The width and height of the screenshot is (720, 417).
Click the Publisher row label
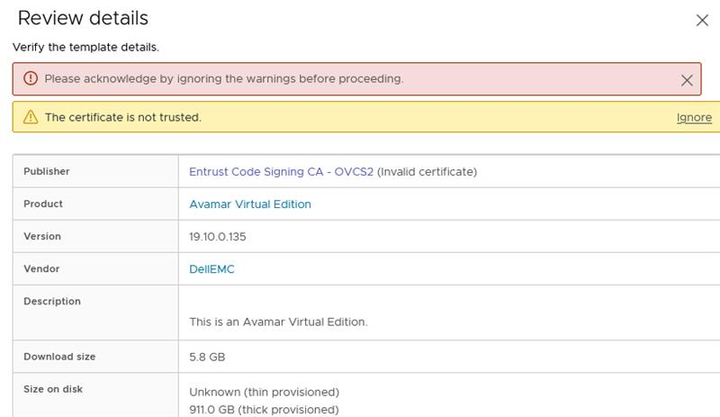[x=47, y=172]
